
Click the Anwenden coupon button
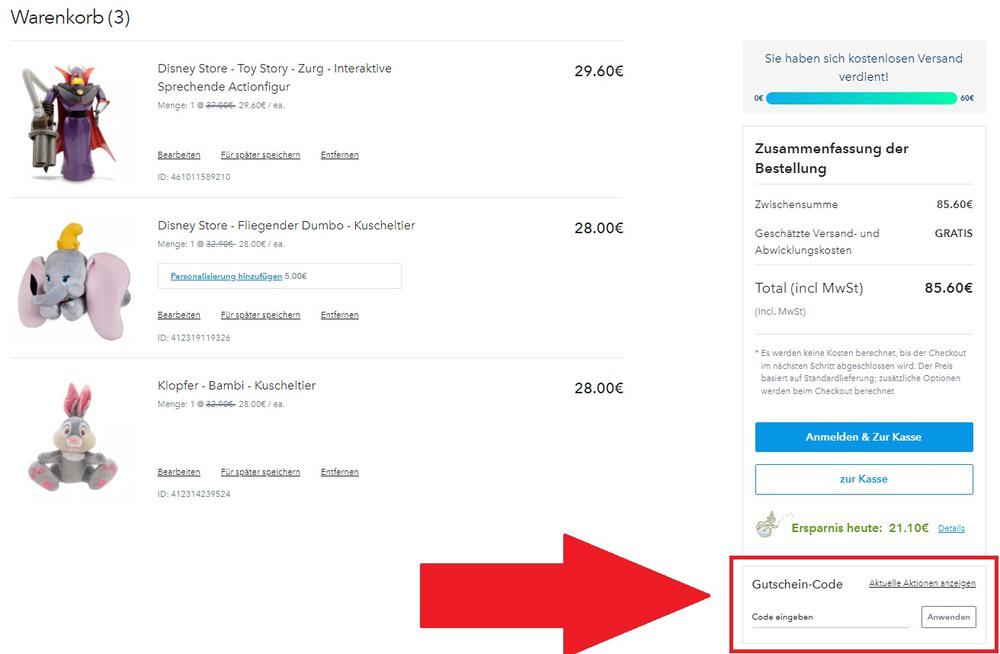click(948, 617)
